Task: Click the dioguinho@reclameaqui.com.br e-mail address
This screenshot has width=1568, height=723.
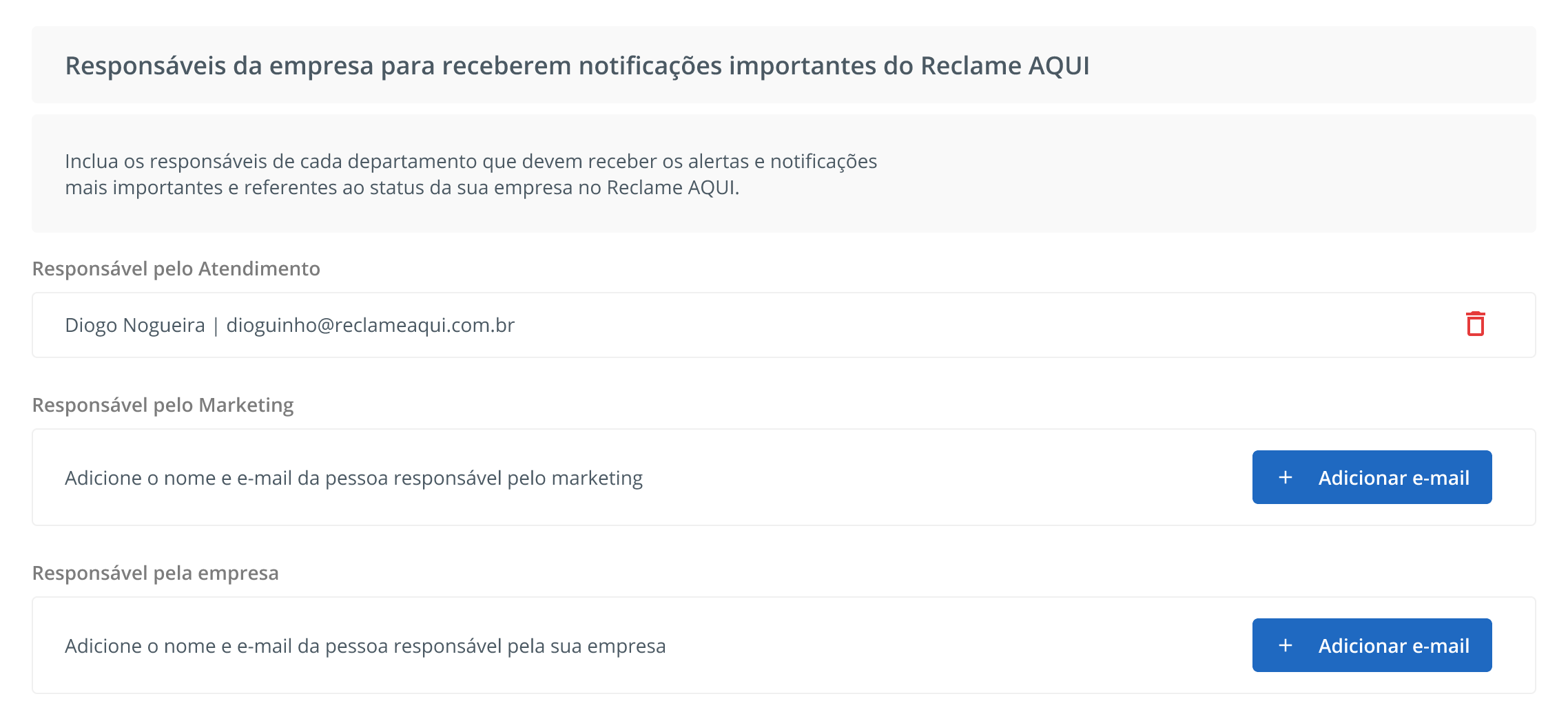Action: click(371, 325)
